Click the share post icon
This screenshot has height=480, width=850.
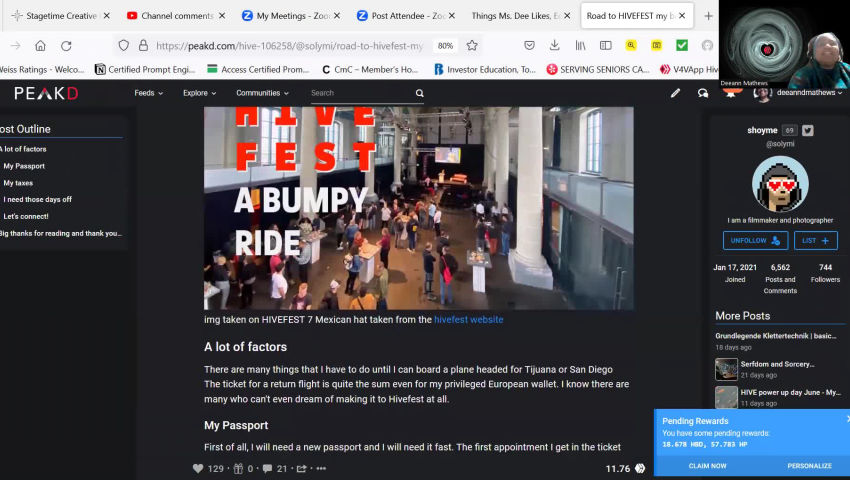coord(301,468)
